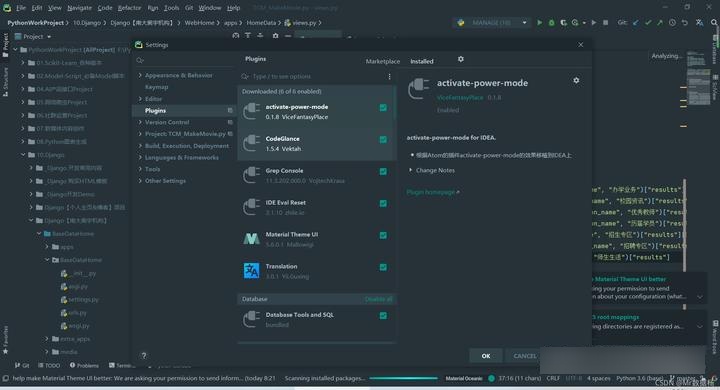Click the Plugins tab header gear icon
The height and width of the screenshot is (390, 720).
click(x=461, y=59)
